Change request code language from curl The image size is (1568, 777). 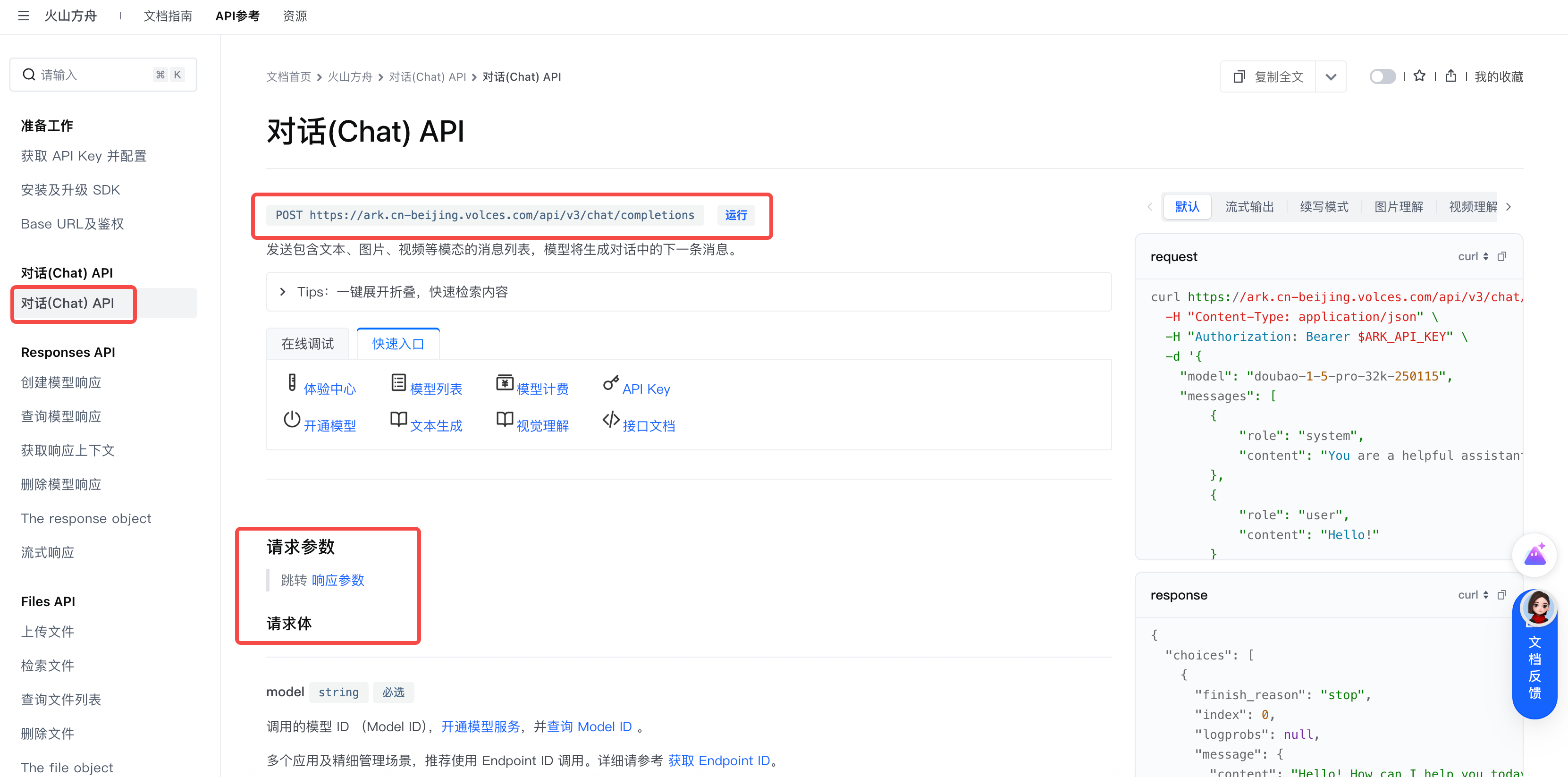point(1473,256)
